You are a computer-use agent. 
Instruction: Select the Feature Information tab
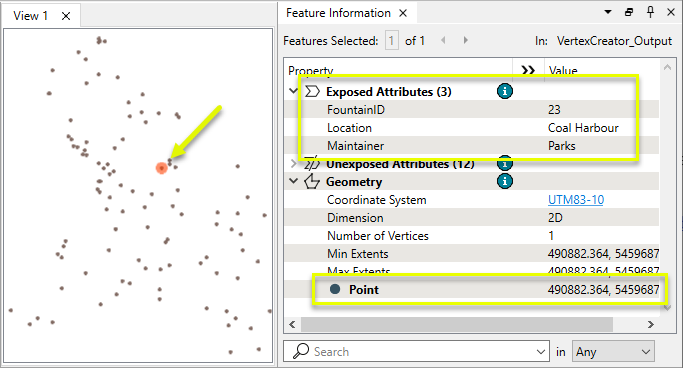click(x=338, y=13)
